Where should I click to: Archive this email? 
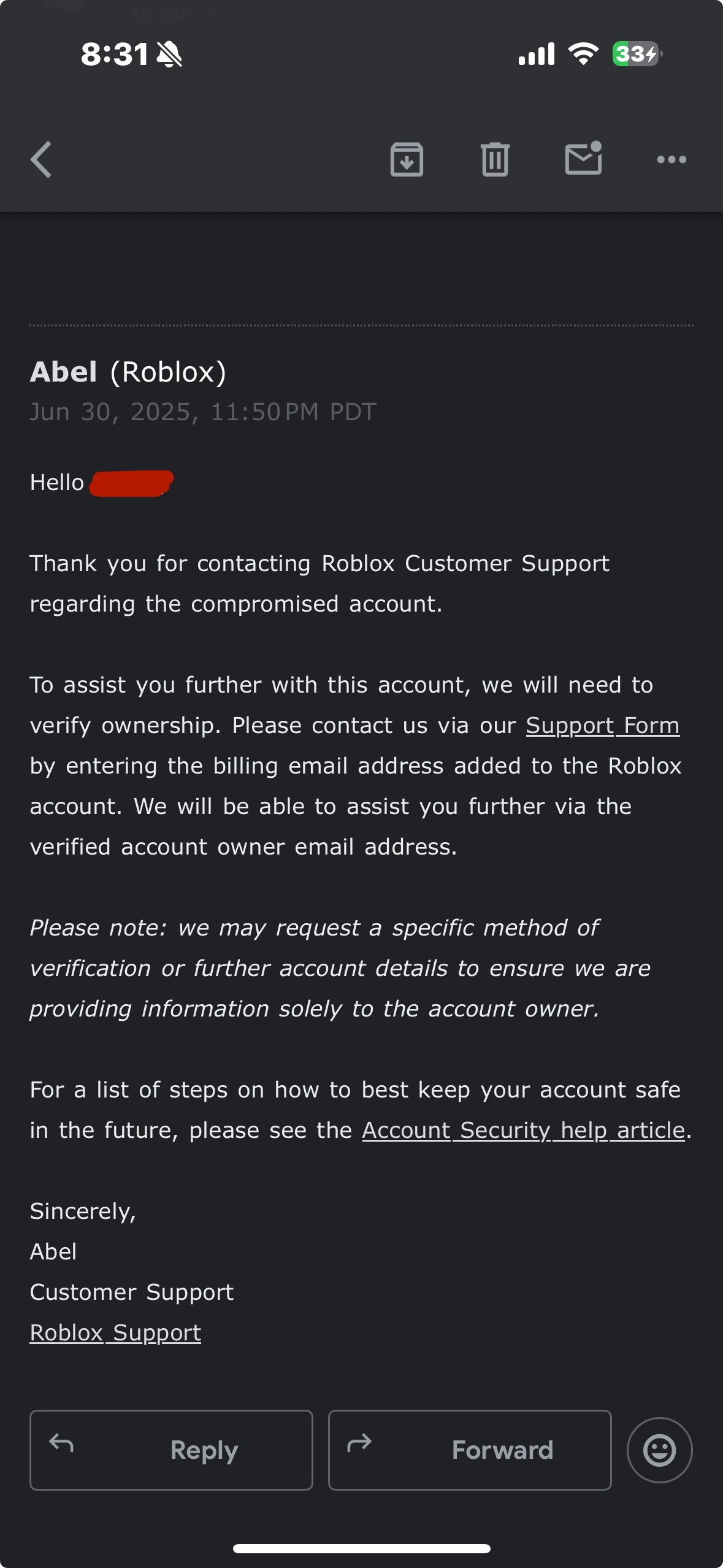(x=407, y=159)
